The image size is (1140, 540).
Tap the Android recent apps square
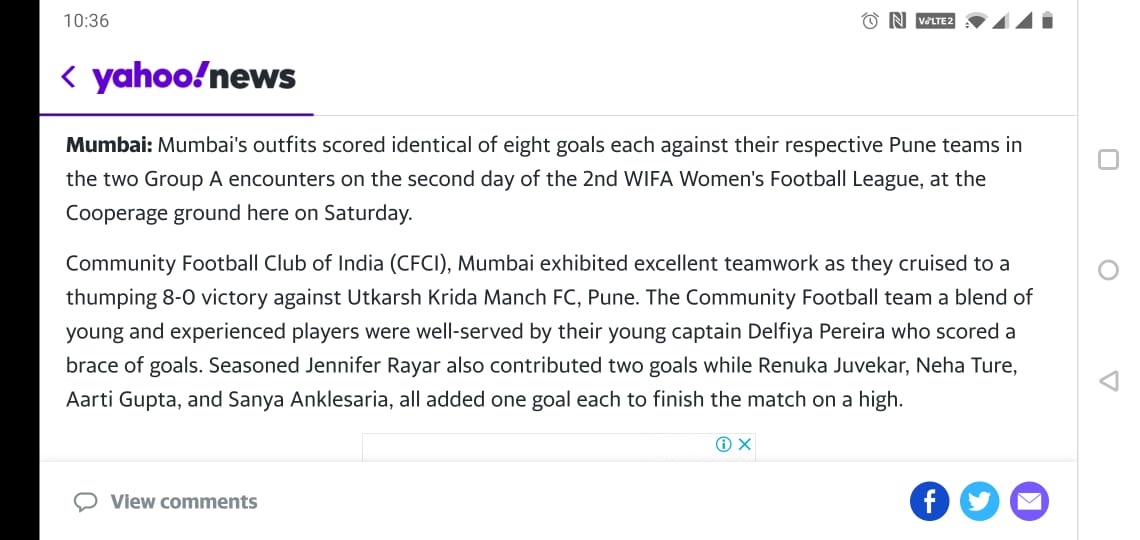(x=1108, y=160)
